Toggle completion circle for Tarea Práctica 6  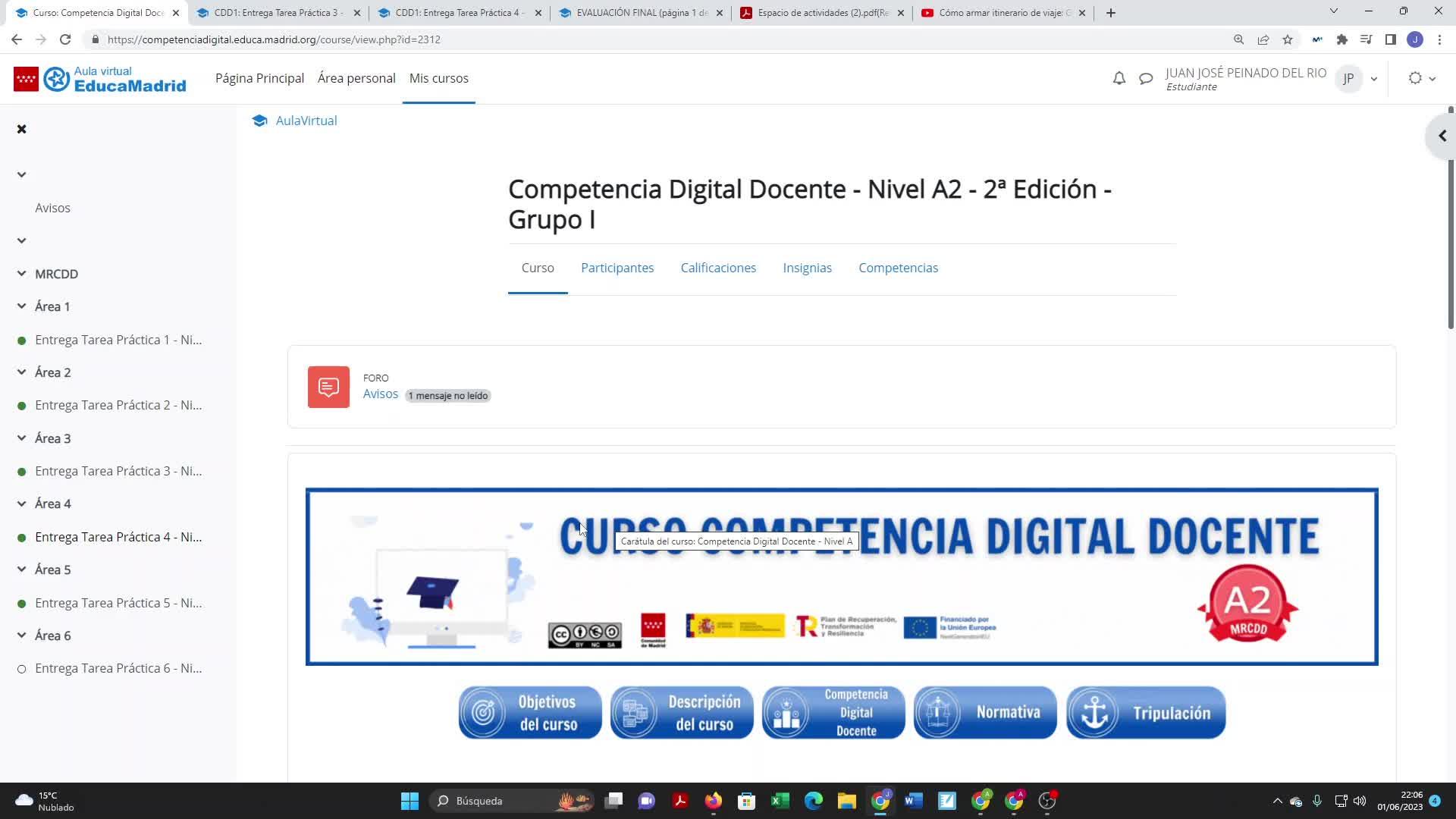[22, 669]
